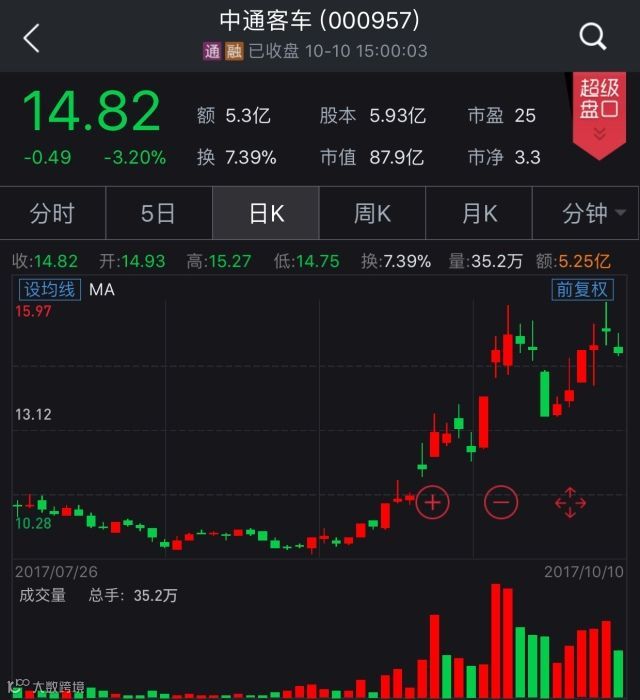
Task: Tap the 成交量 volume indicator label
Action: [x=43, y=595]
